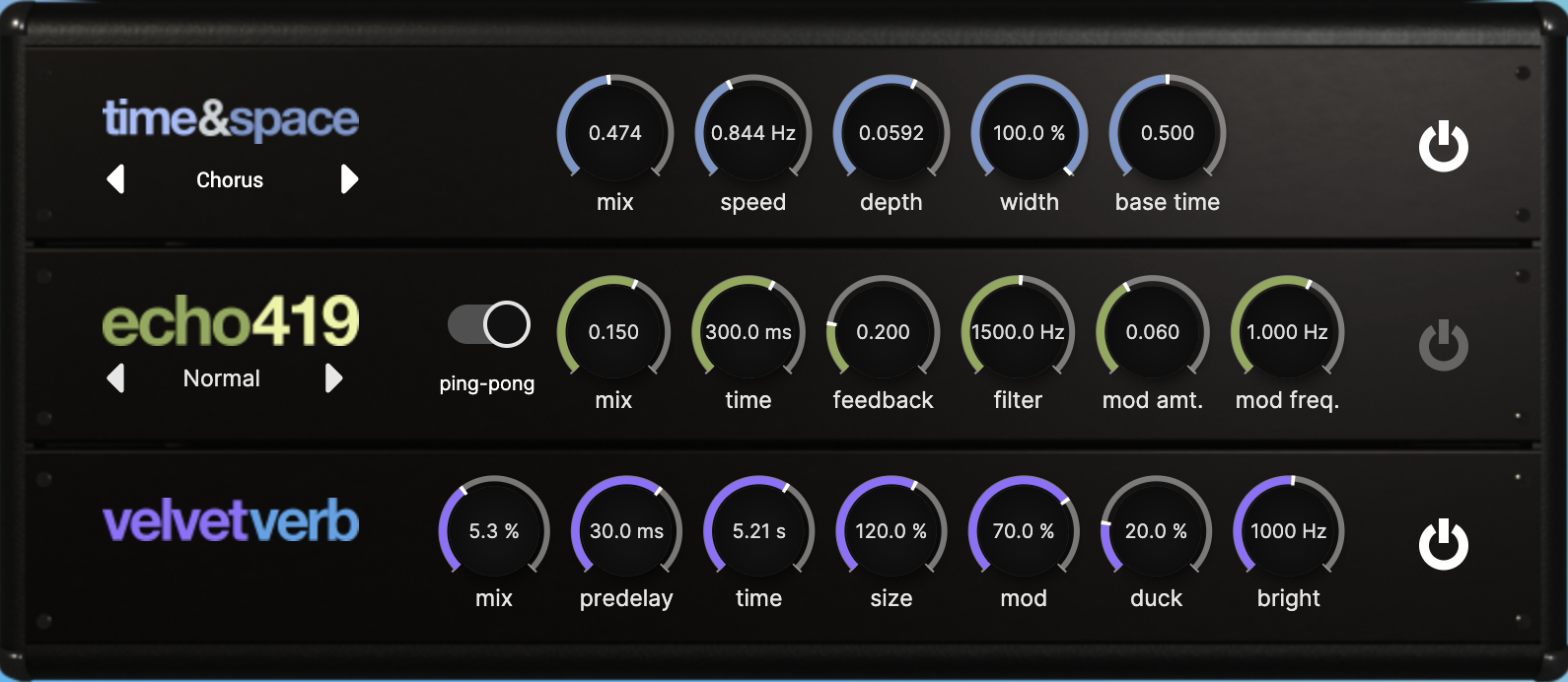Select previous time&space preset left of Chorus
The image size is (1568, 682).
click(x=115, y=179)
